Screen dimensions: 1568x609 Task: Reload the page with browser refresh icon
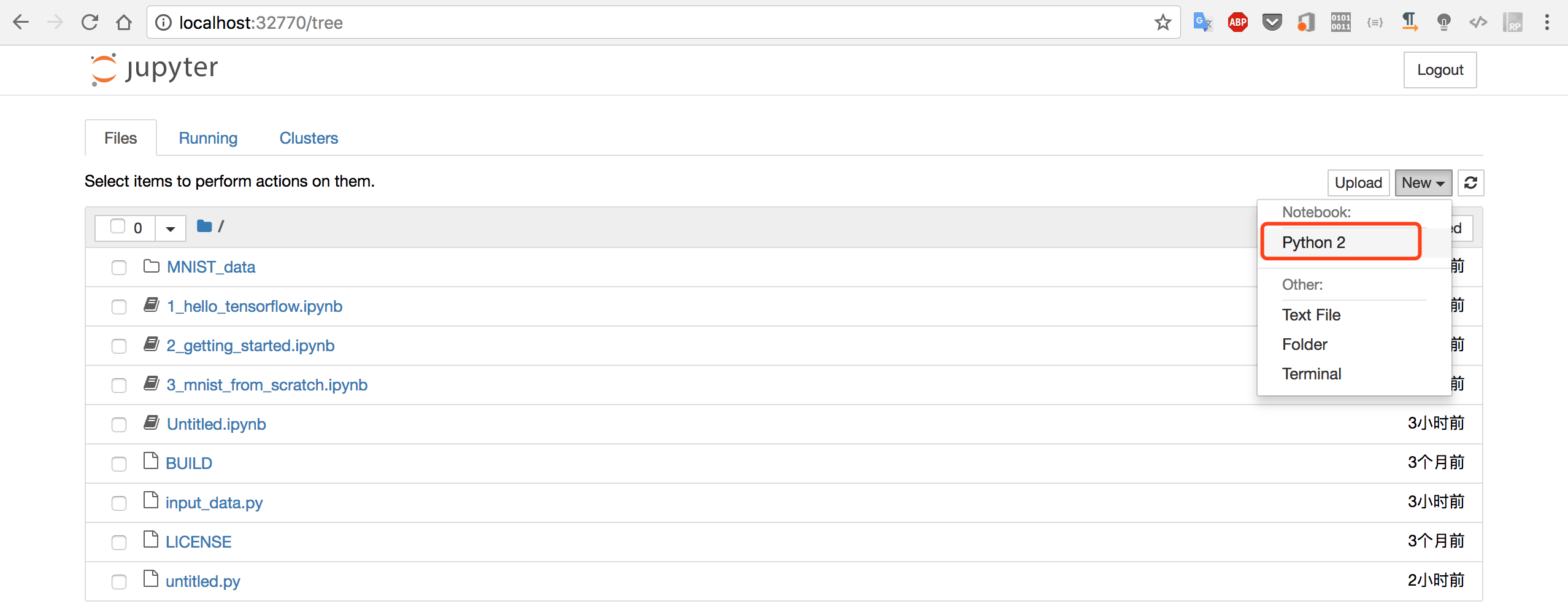tap(90, 23)
